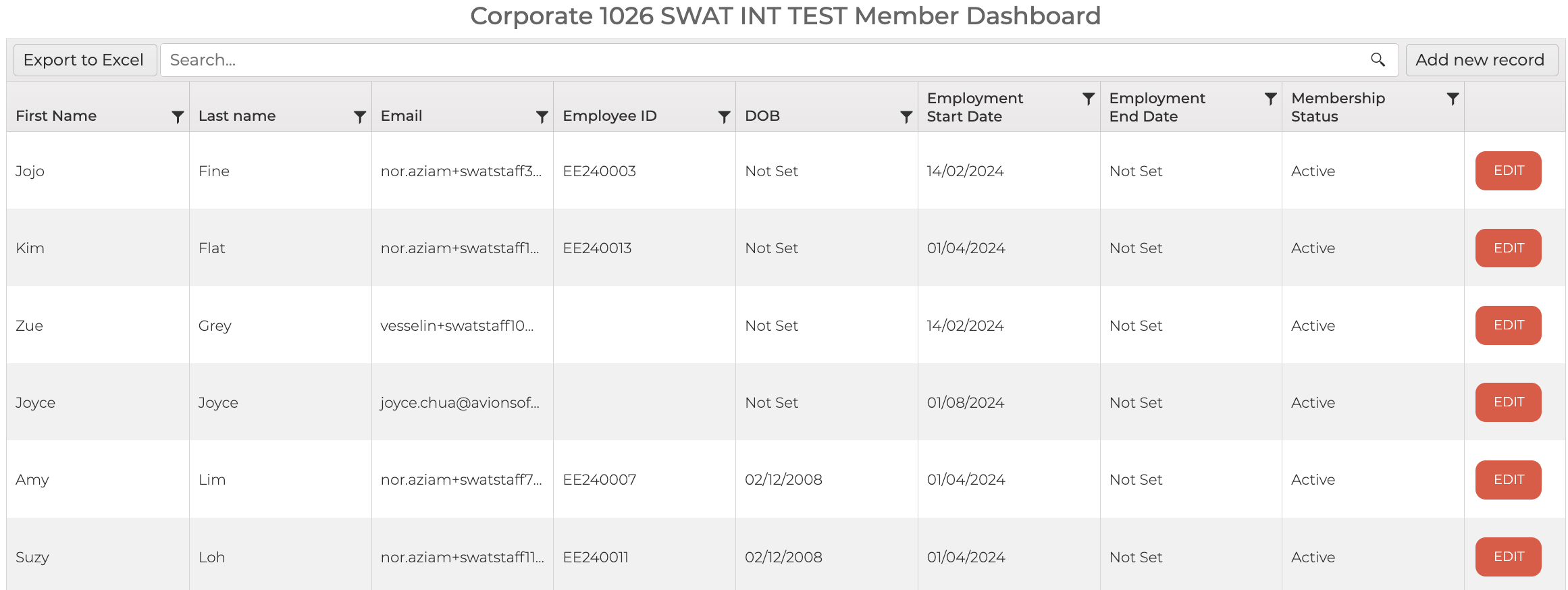Edit Amy Lim's record
This screenshot has width=1568, height=590.
(1508, 480)
